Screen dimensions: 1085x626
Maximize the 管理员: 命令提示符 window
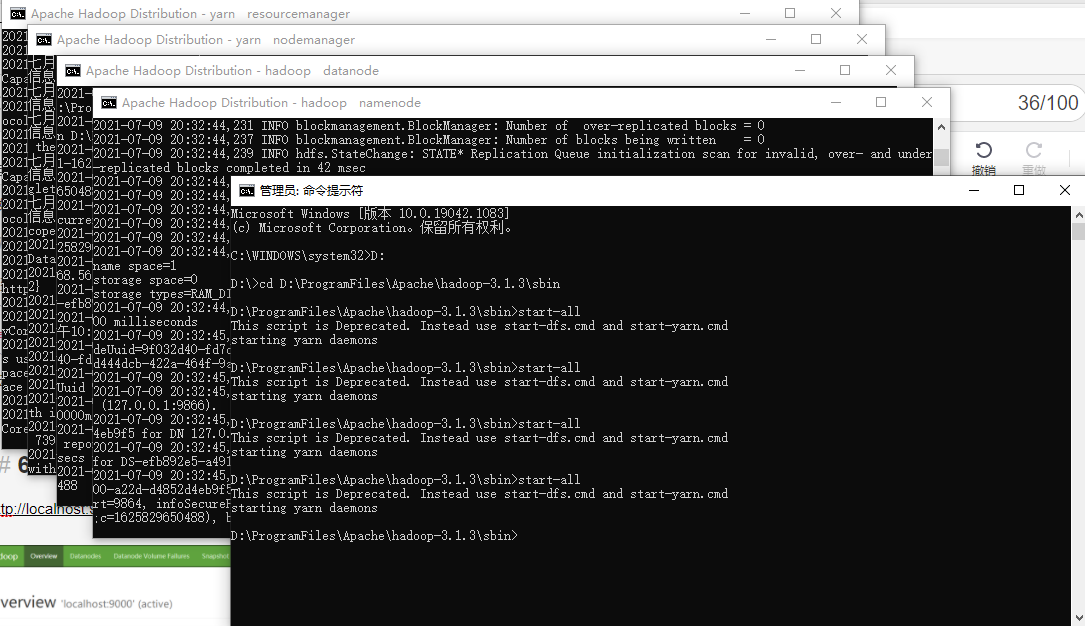[1019, 190]
